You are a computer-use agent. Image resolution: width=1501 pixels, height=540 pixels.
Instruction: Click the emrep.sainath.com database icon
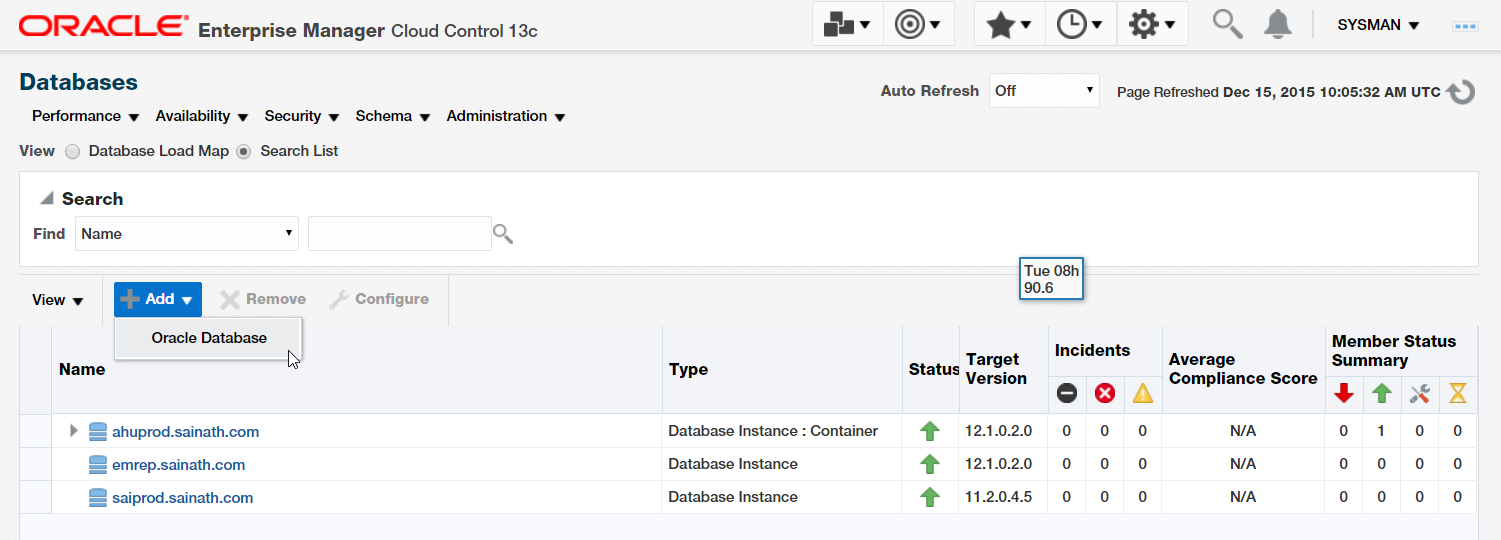(x=97, y=465)
